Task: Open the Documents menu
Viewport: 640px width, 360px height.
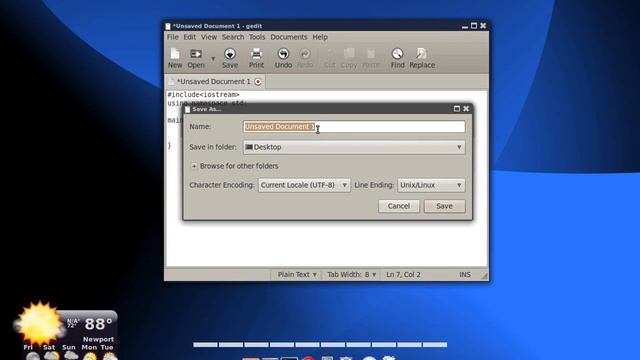Action: (289, 37)
